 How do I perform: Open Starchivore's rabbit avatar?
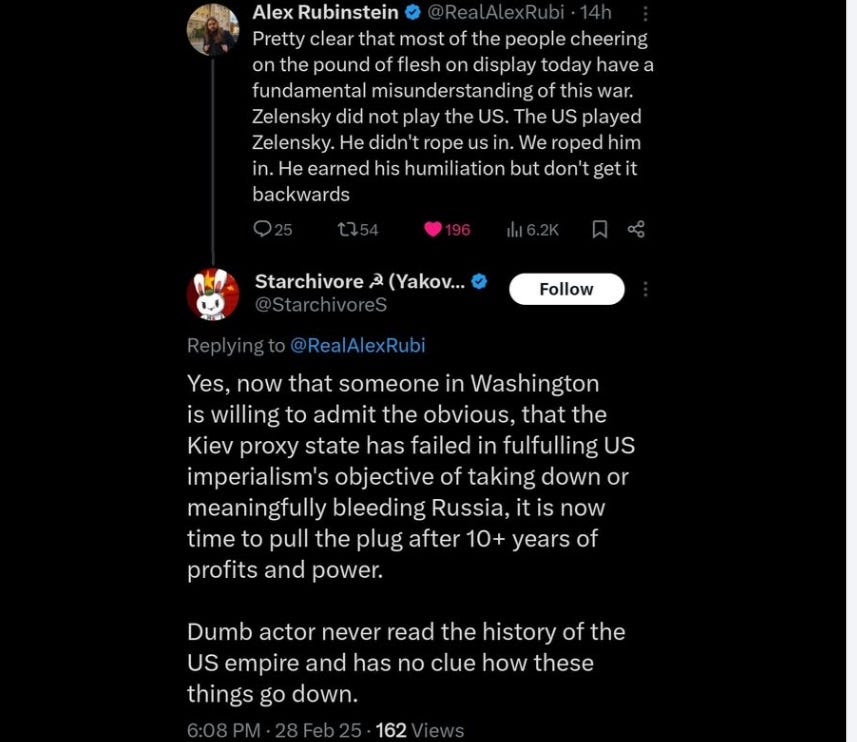[213, 294]
